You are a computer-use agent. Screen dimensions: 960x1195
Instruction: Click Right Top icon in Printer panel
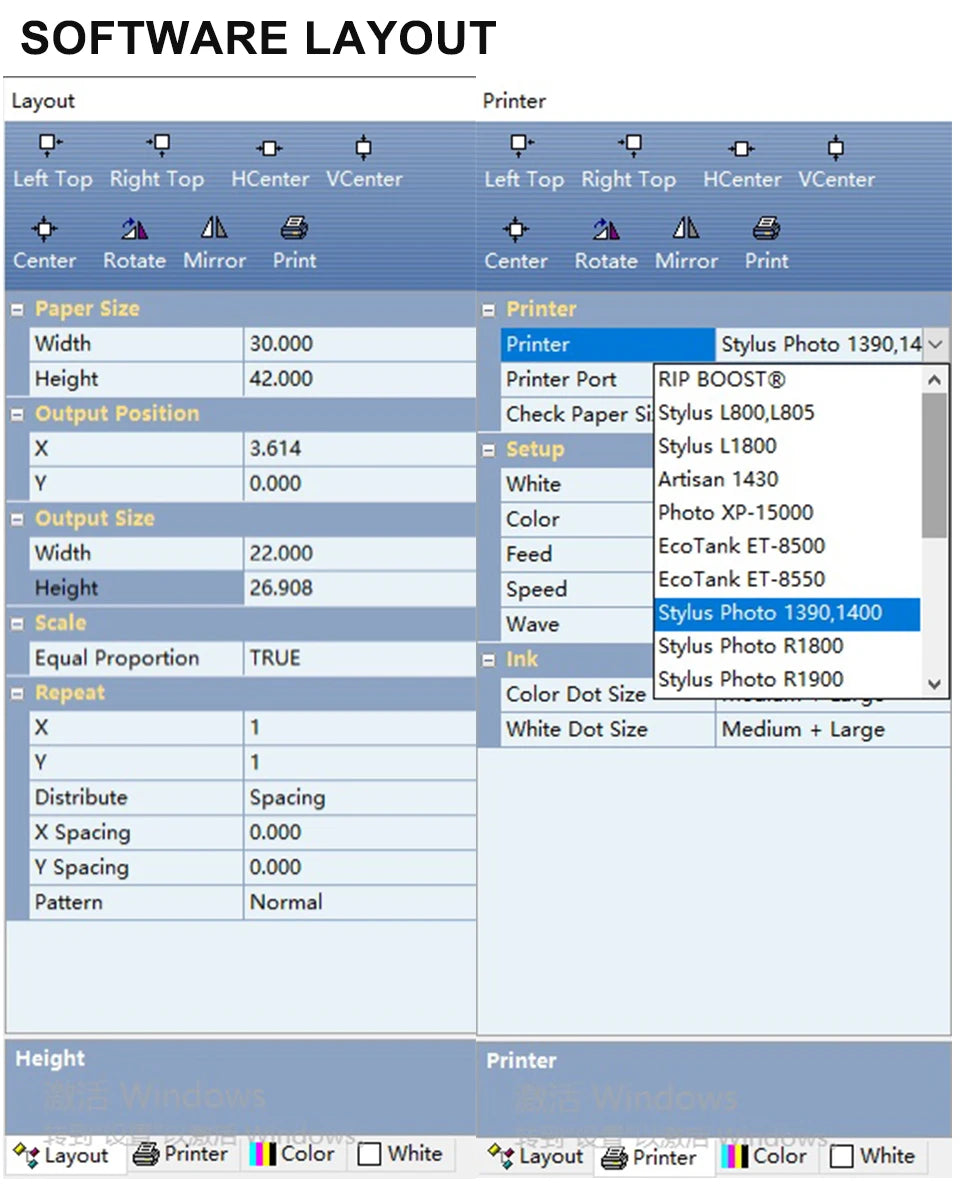pos(630,144)
